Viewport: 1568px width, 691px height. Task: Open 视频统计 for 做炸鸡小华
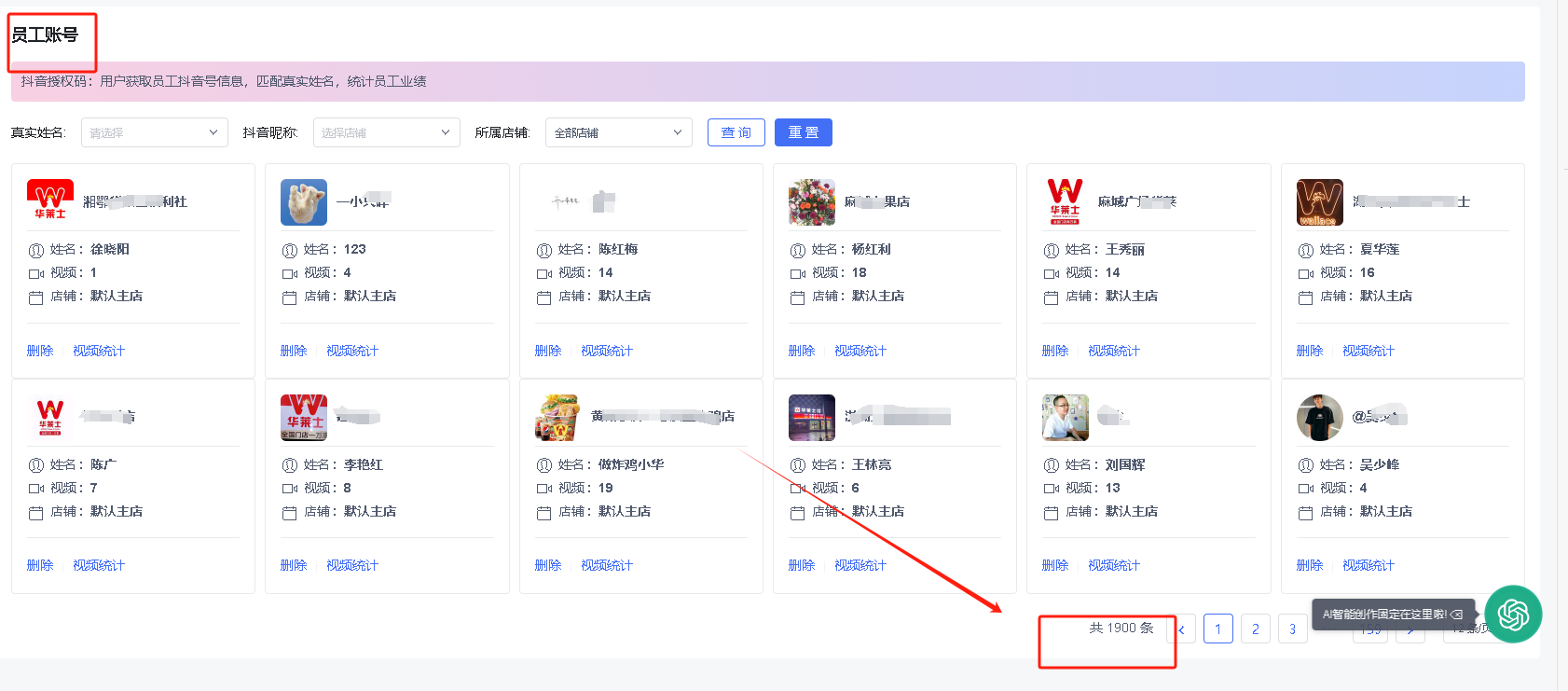[607, 565]
